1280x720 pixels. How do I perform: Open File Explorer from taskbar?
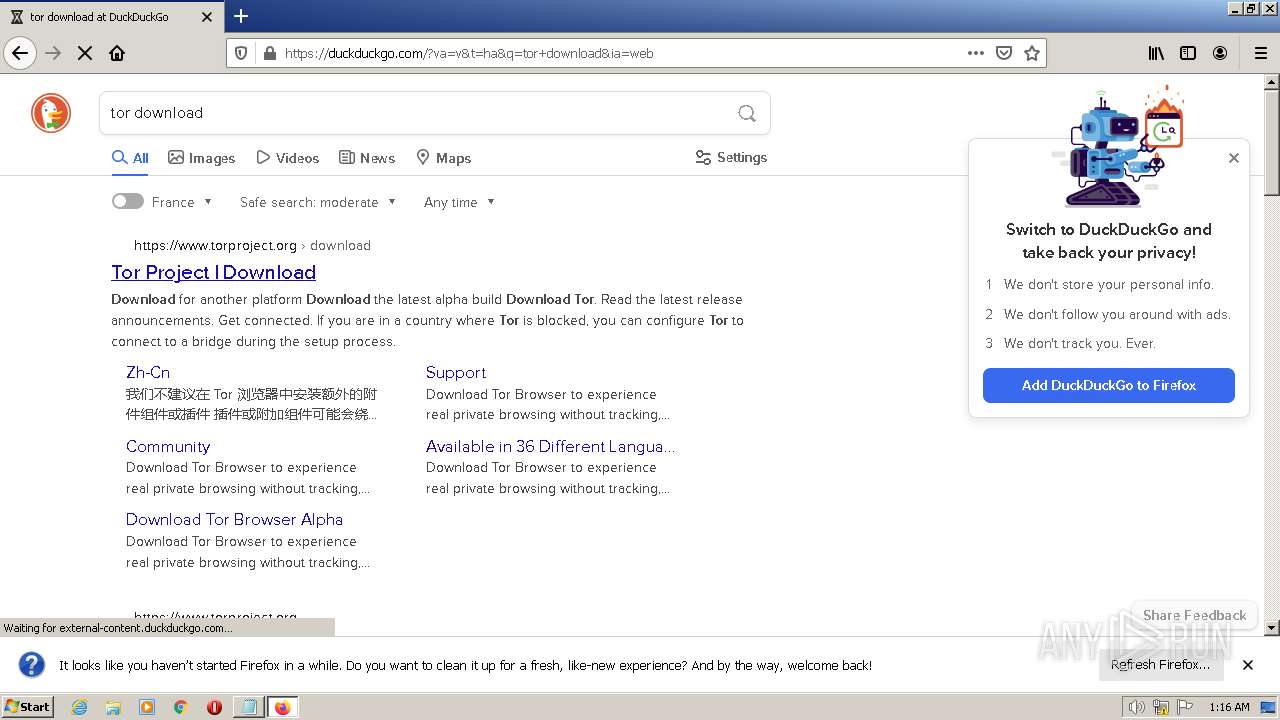pyautogui.click(x=113, y=707)
